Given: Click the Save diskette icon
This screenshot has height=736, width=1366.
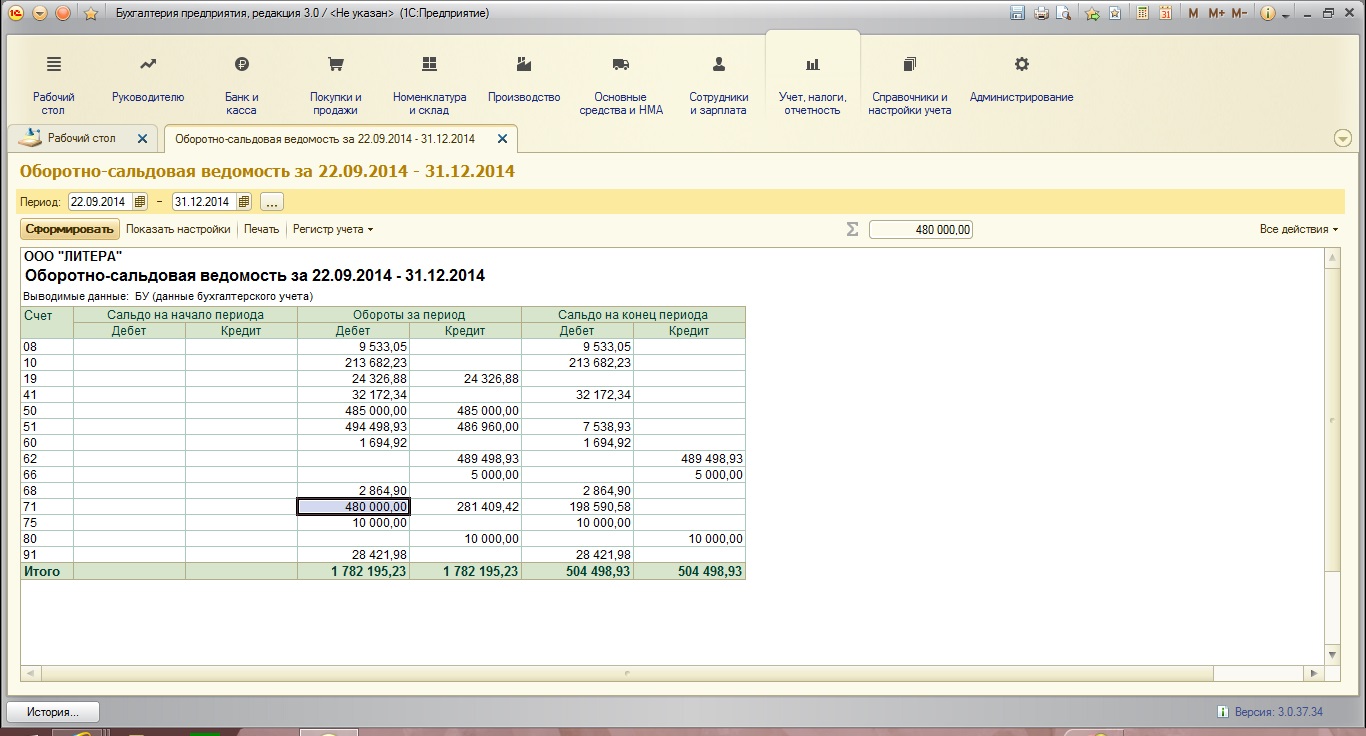Looking at the screenshot, I should coord(1018,14).
